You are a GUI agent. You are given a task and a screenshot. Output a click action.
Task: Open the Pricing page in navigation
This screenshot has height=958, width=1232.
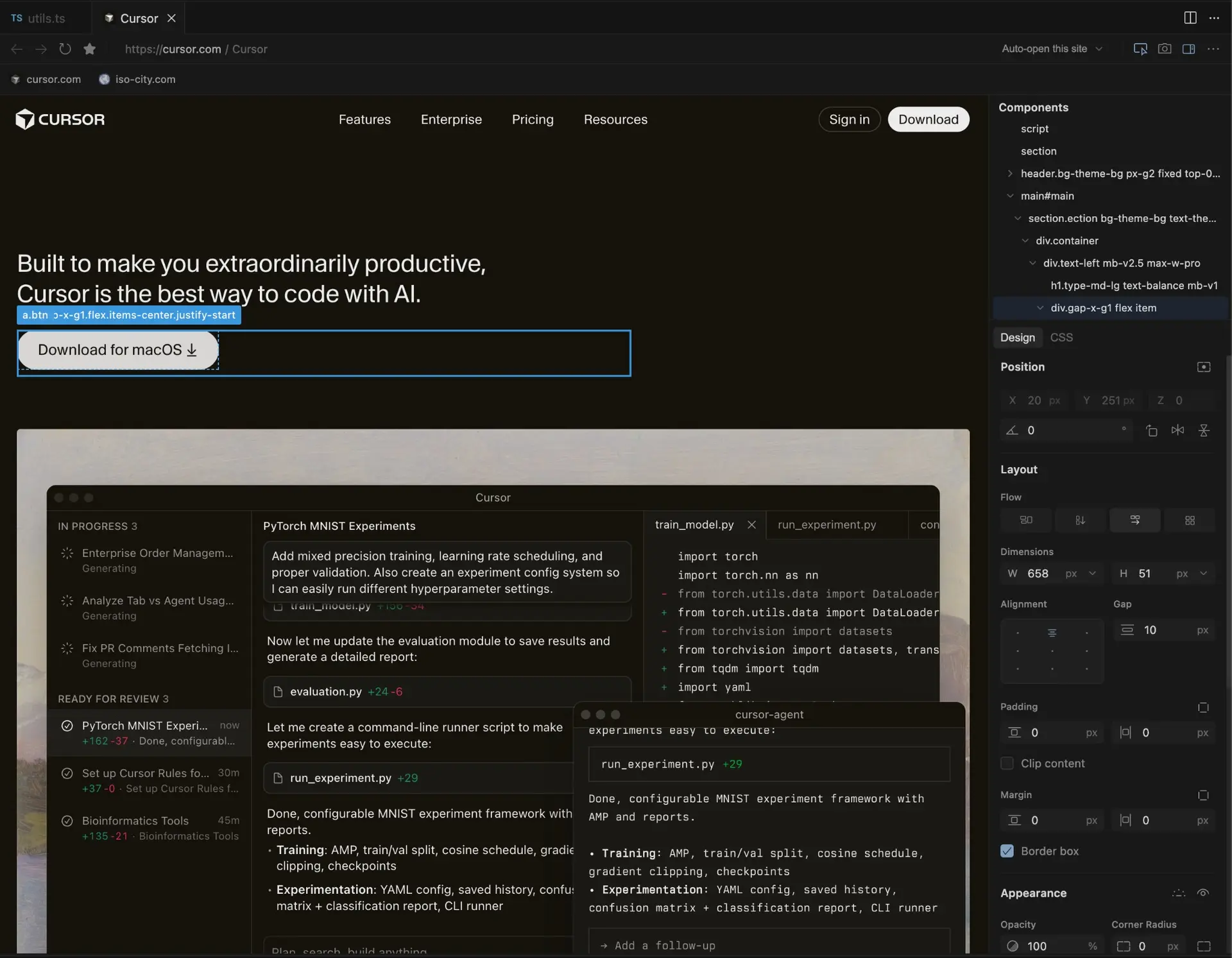click(533, 119)
